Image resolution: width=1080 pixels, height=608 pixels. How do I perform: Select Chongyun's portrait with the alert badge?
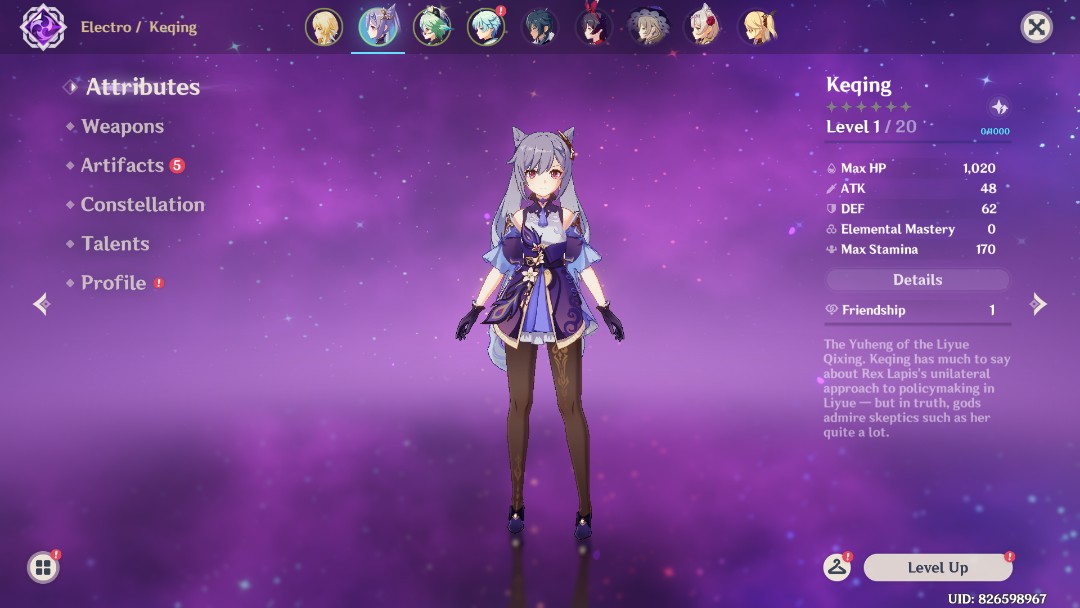click(486, 28)
